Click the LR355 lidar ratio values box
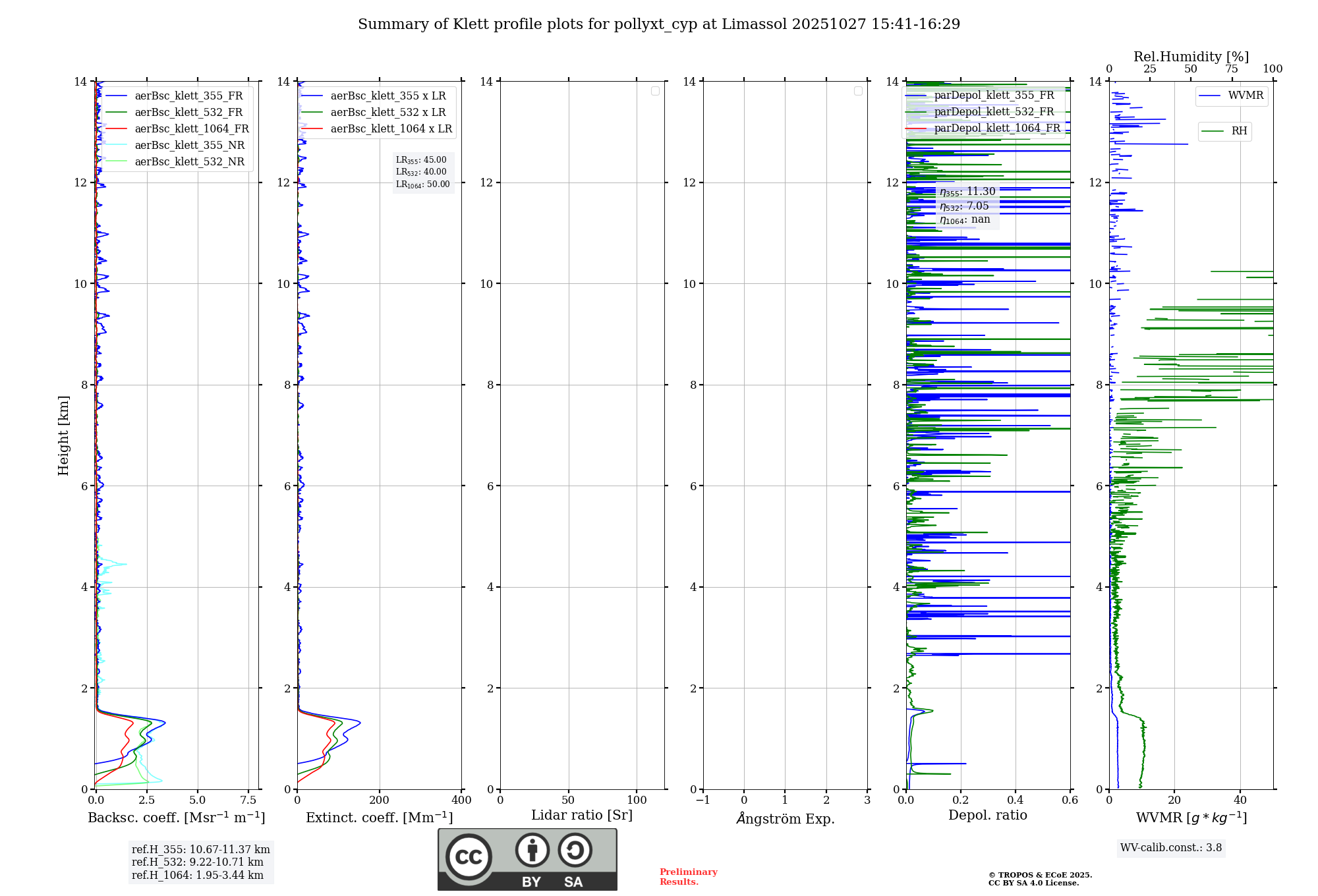The width and height of the screenshot is (1318, 896). [422, 172]
